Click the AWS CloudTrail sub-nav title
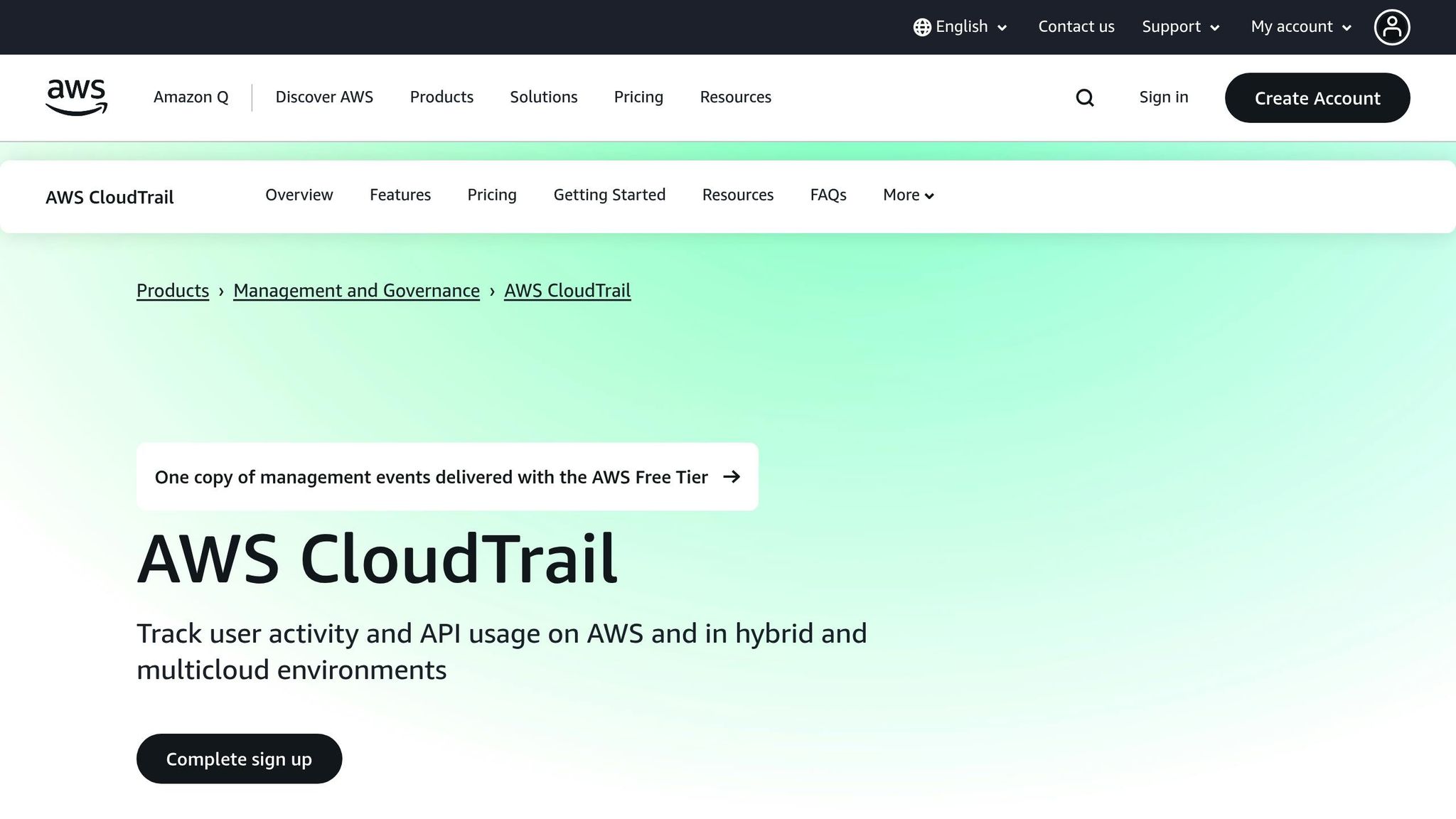1456x819 pixels. point(109,197)
